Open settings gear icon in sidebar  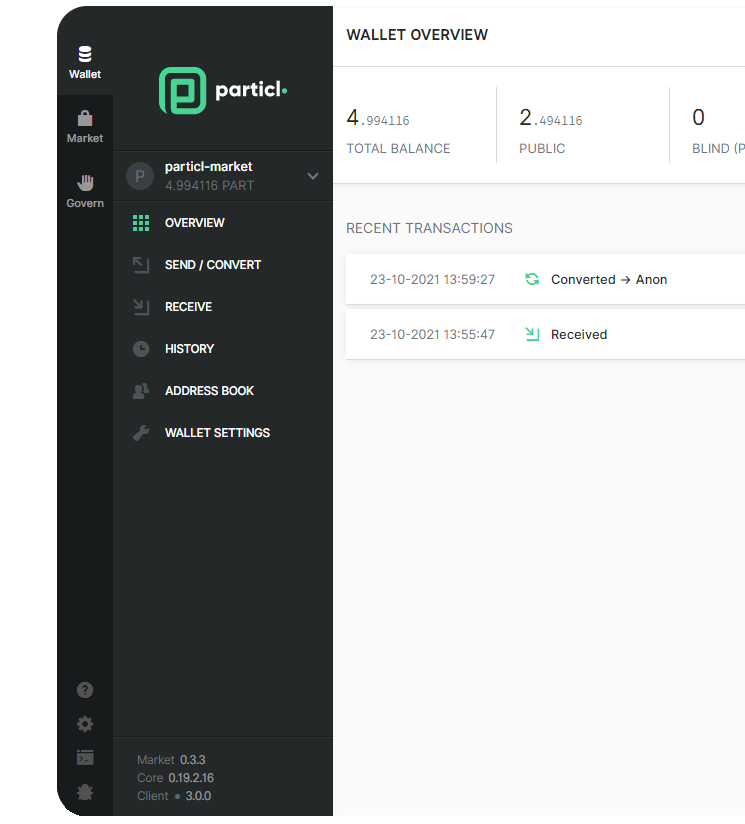(x=85, y=724)
